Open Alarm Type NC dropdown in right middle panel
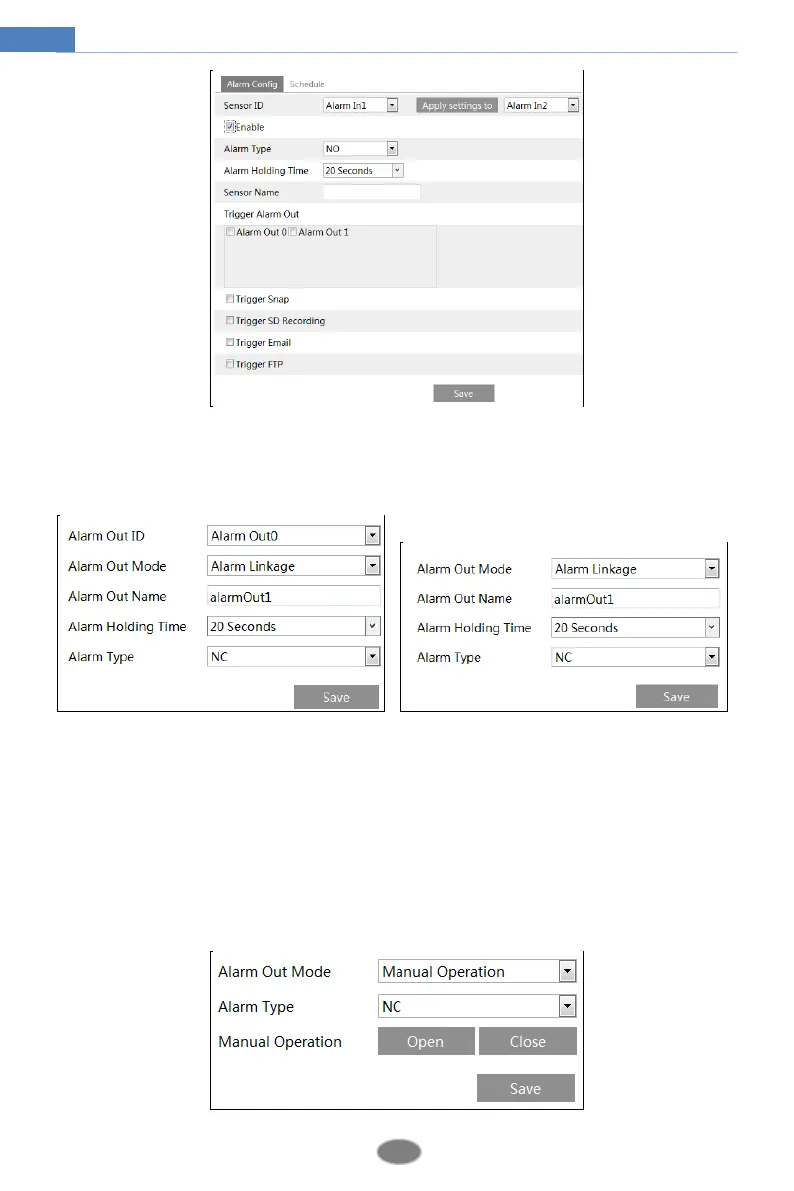Viewport: 794px width, 1191px height. tap(635, 657)
